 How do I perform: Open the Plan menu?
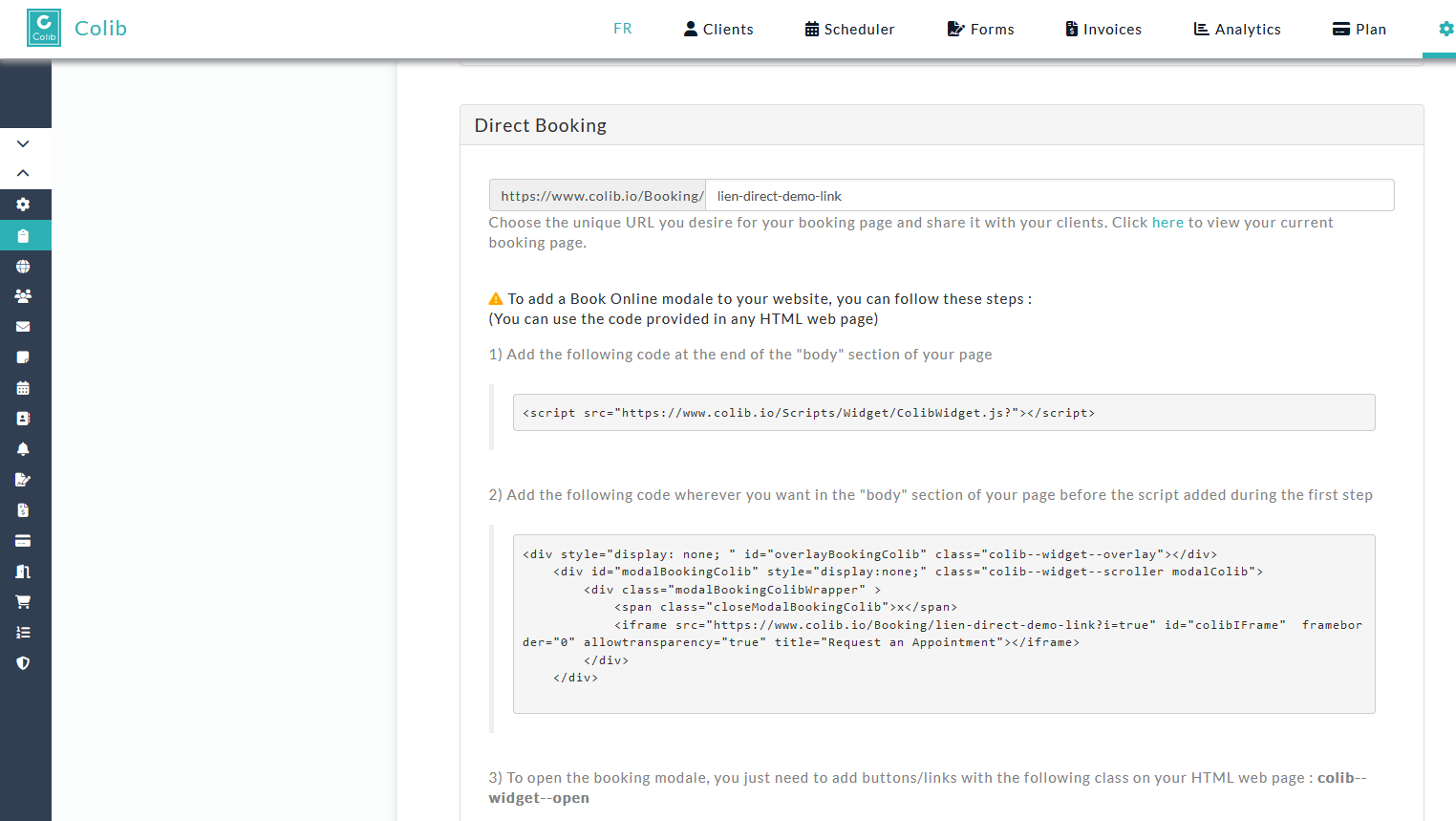(1359, 29)
